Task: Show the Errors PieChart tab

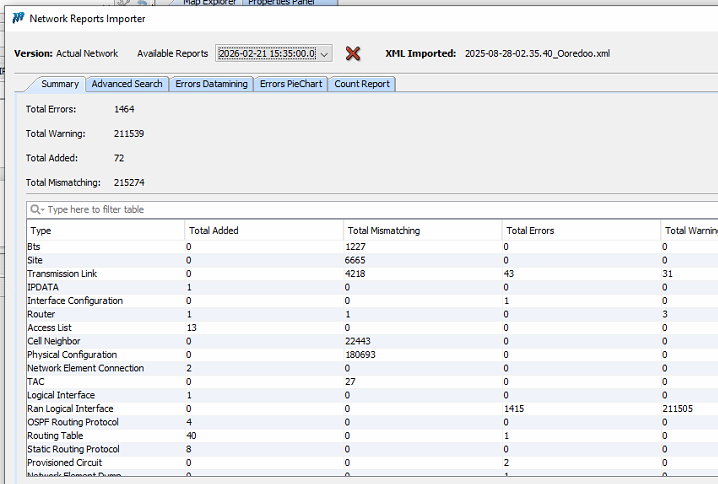Action: point(291,84)
